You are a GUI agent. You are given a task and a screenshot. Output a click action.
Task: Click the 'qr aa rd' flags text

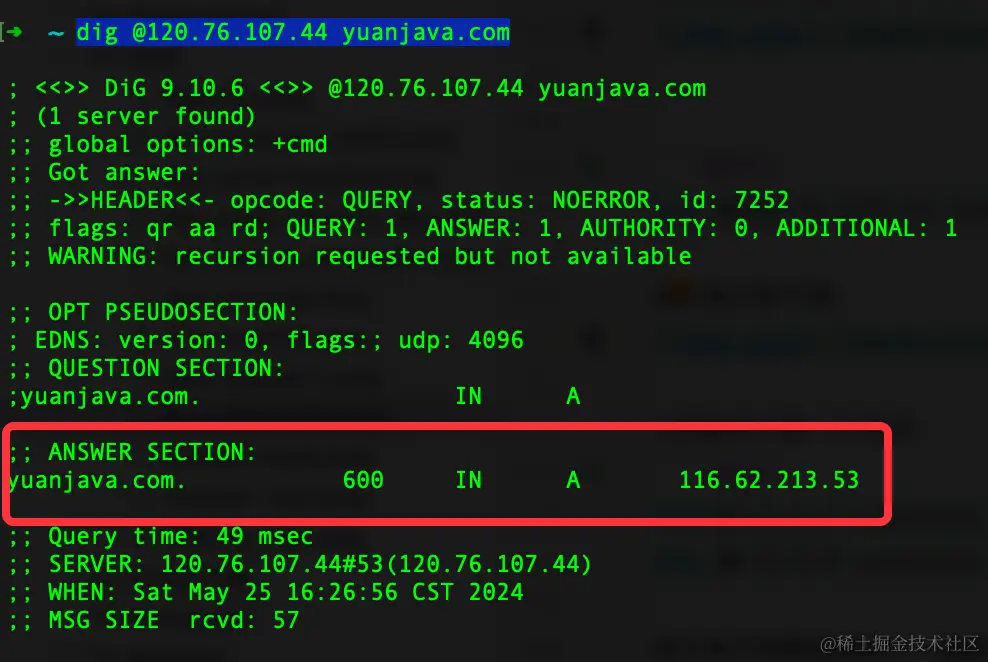[208, 228]
